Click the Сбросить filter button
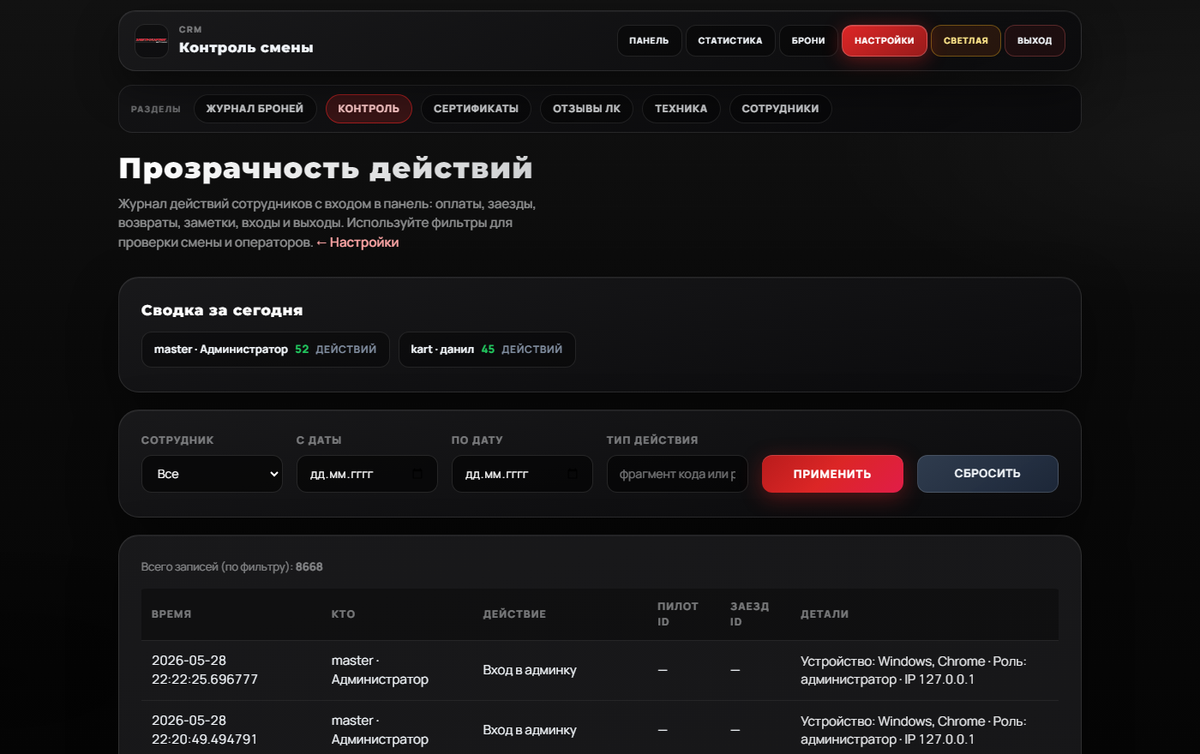The image size is (1200, 754). (987, 474)
